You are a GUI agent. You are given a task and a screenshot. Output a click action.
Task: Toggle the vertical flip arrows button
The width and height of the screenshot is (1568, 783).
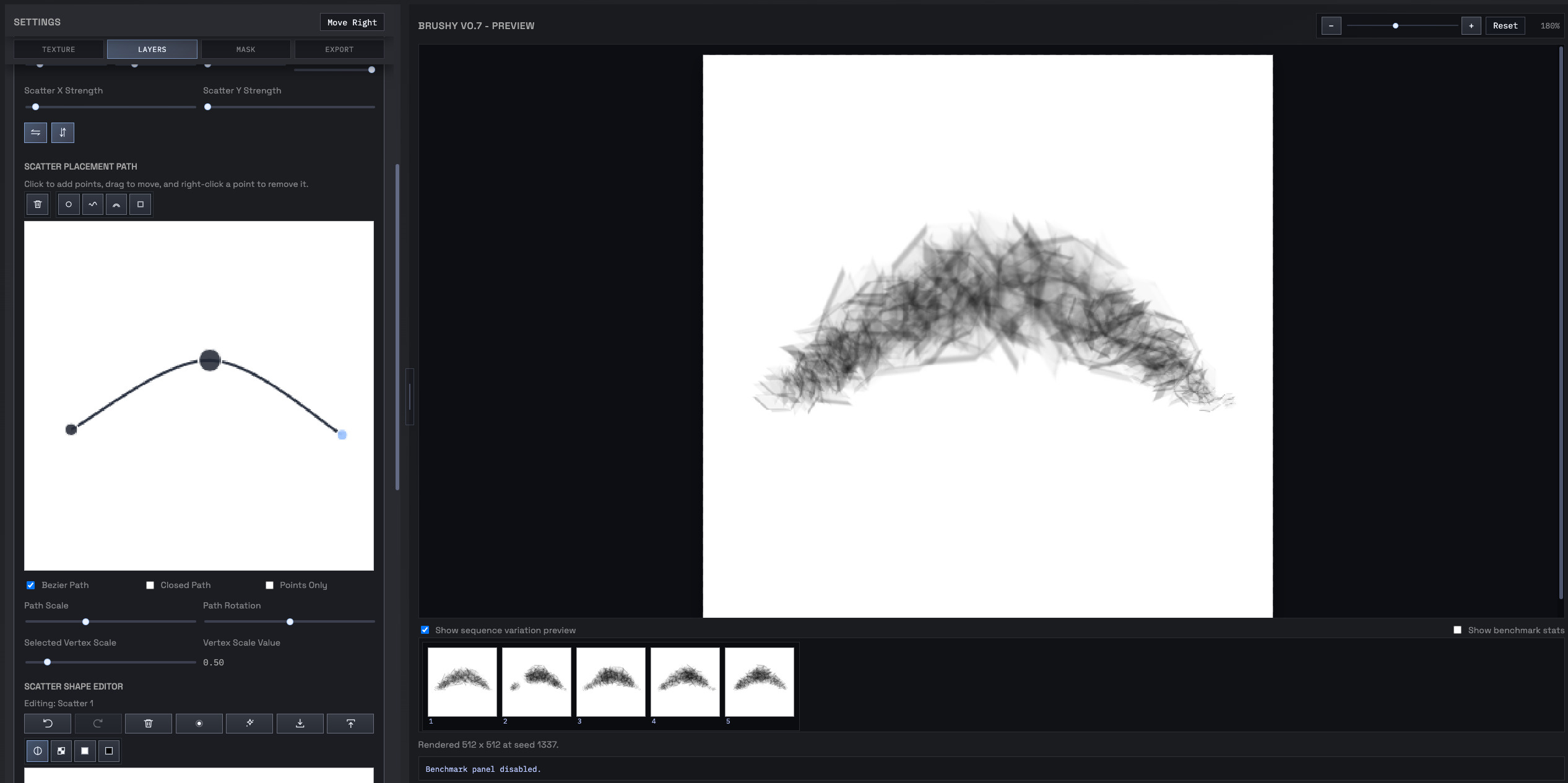tap(63, 132)
